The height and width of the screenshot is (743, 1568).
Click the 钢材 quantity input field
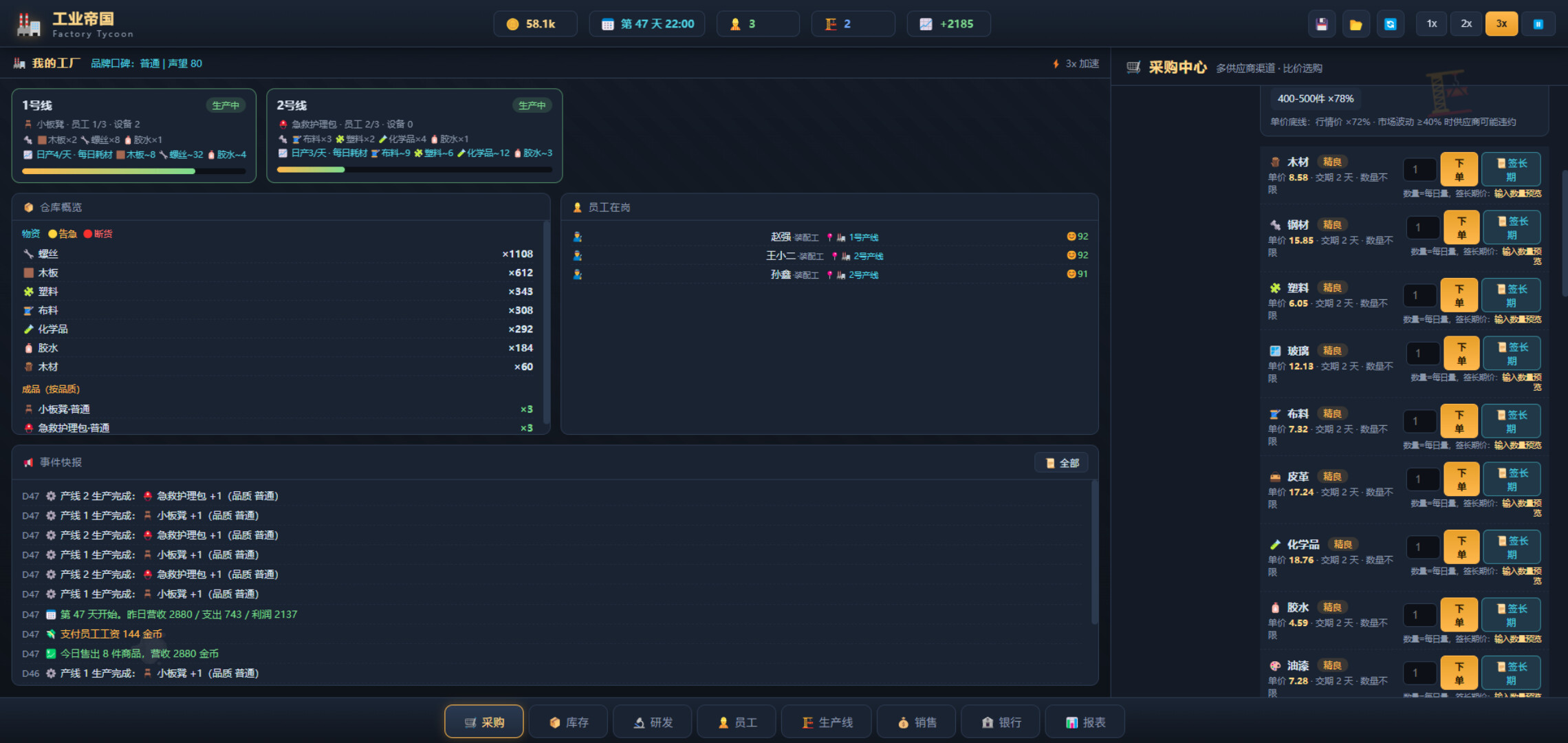(1423, 227)
